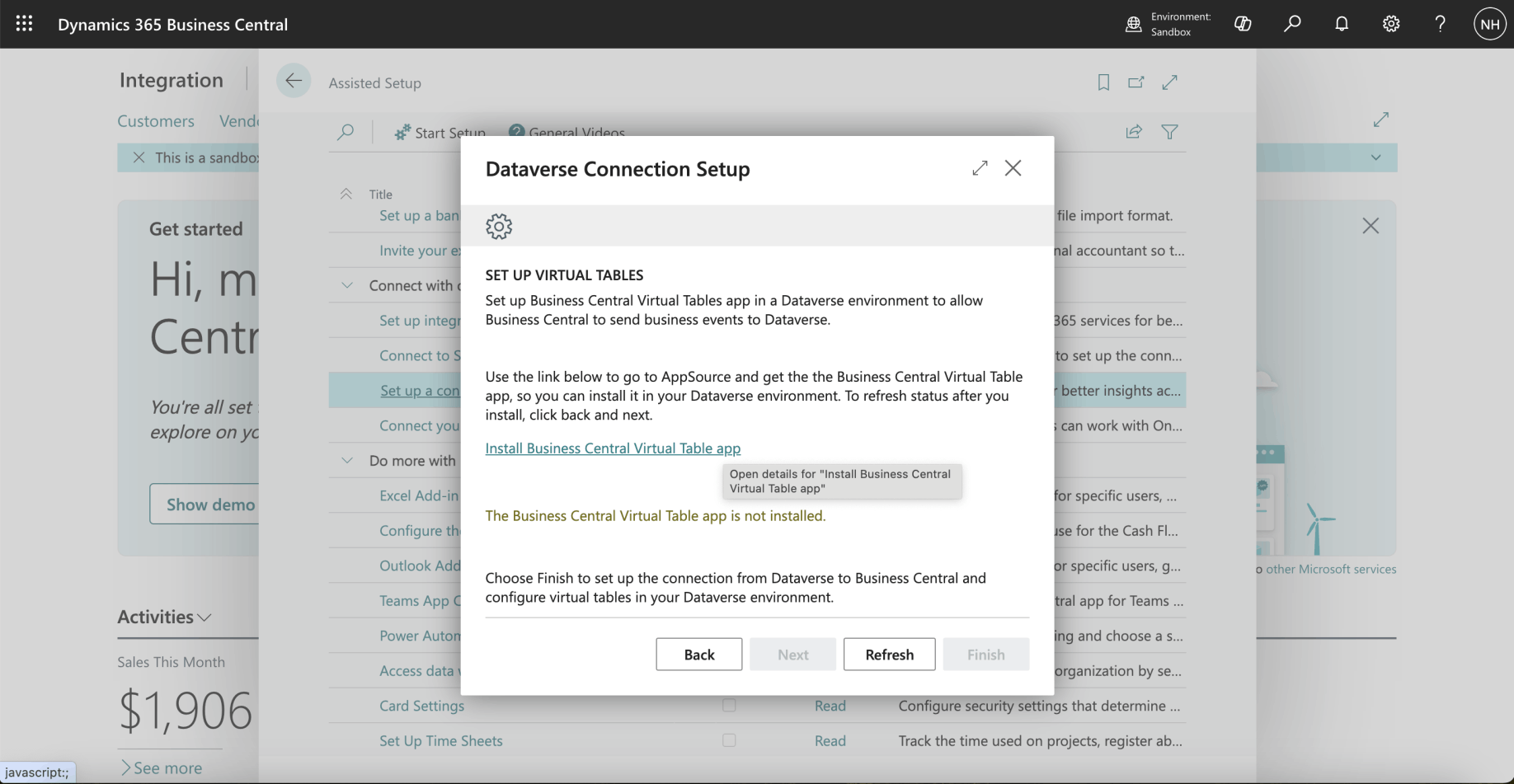Open the Invite your external accountant row
This screenshot has height=784, width=1514.
click(420, 251)
